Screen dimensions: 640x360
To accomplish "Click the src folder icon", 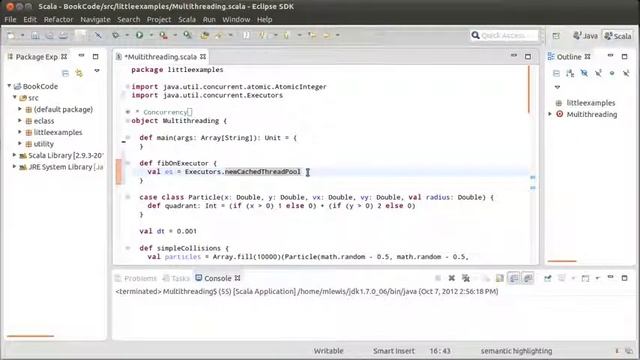I will coord(23,98).
